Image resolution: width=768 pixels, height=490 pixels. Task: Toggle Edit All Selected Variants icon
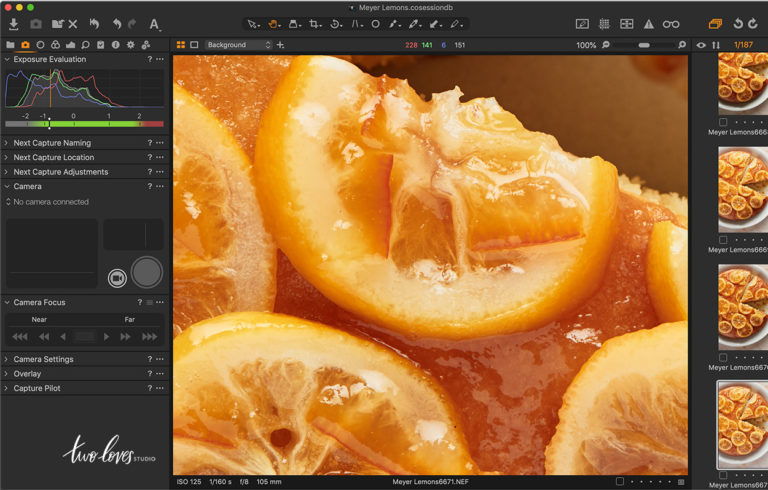coord(715,24)
